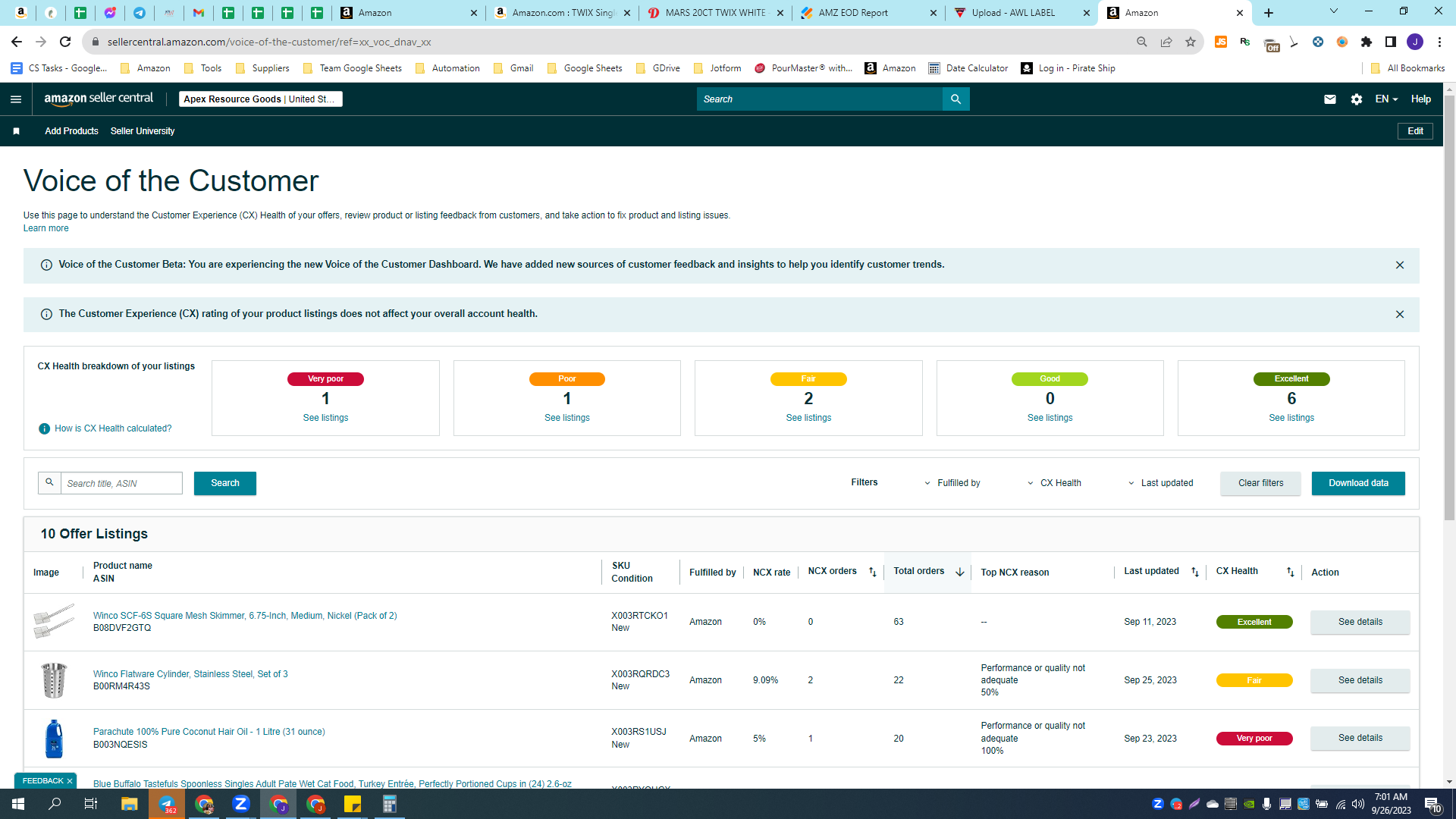This screenshot has width=1456, height=819.
Task: Open the Calculator app in taskbar
Action: point(390,804)
